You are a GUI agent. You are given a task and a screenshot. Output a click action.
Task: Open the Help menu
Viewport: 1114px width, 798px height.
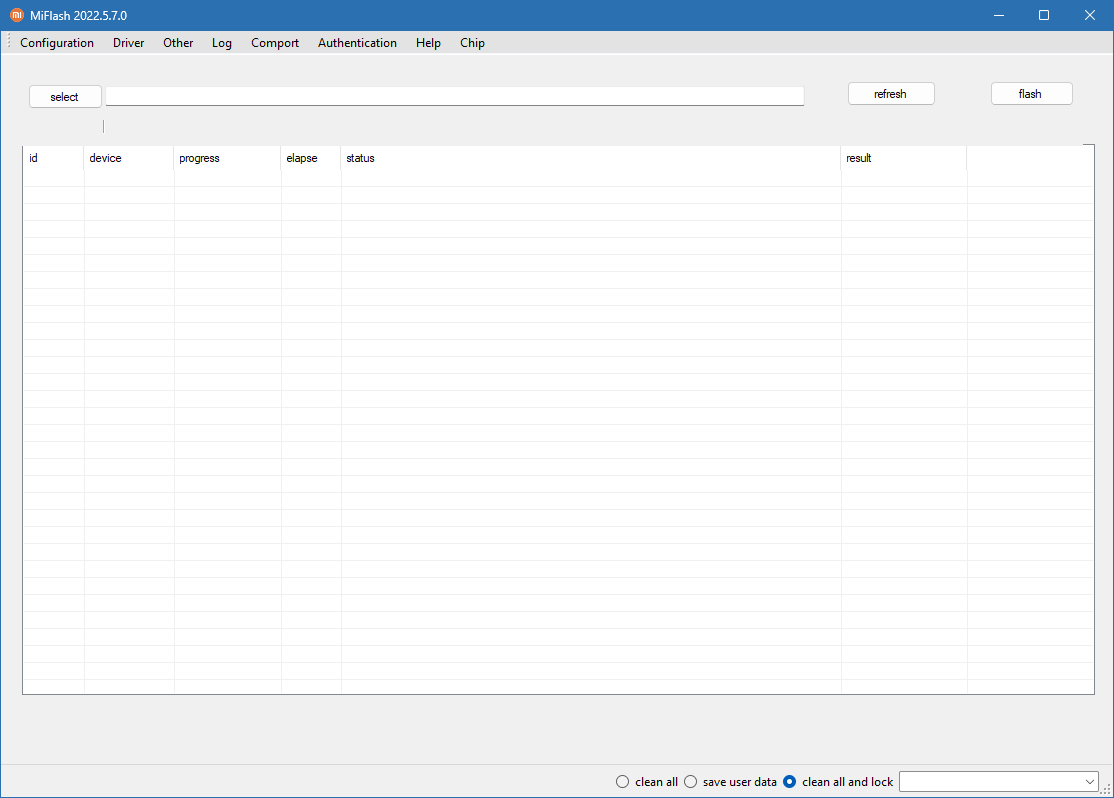(428, 43)
